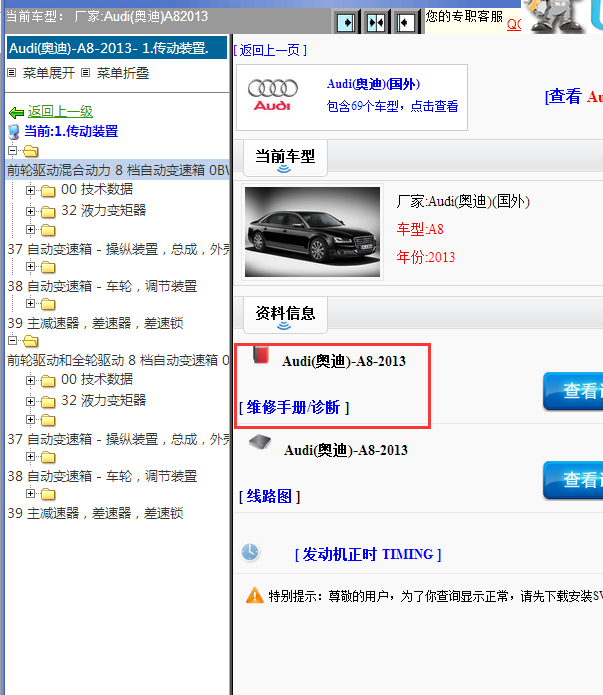This screenshot has width=603, height=695.
Task: Expand node above first 38 自动变速箱 row
Action: 30,266
